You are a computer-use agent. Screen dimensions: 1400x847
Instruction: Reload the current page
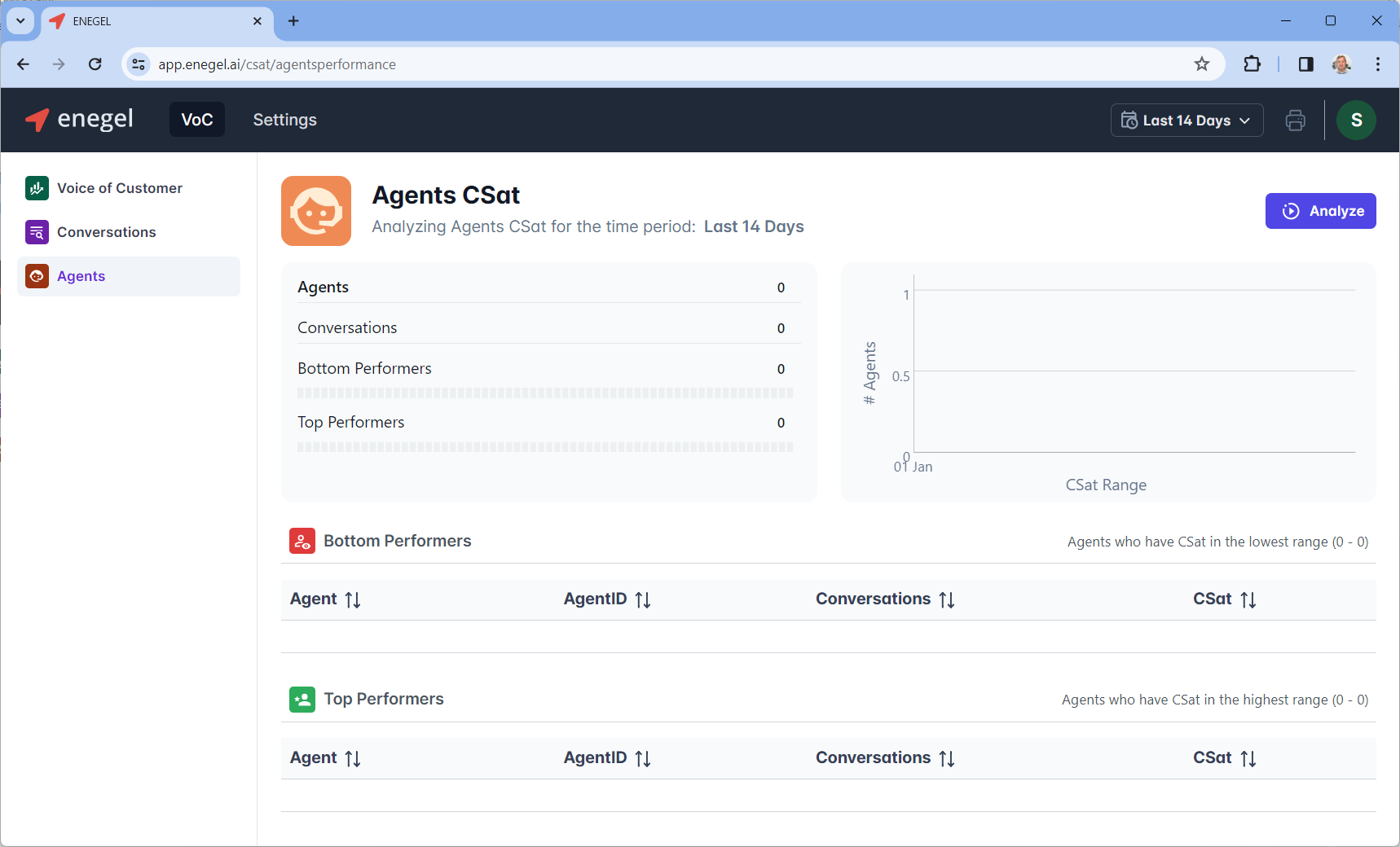(95, 64)
